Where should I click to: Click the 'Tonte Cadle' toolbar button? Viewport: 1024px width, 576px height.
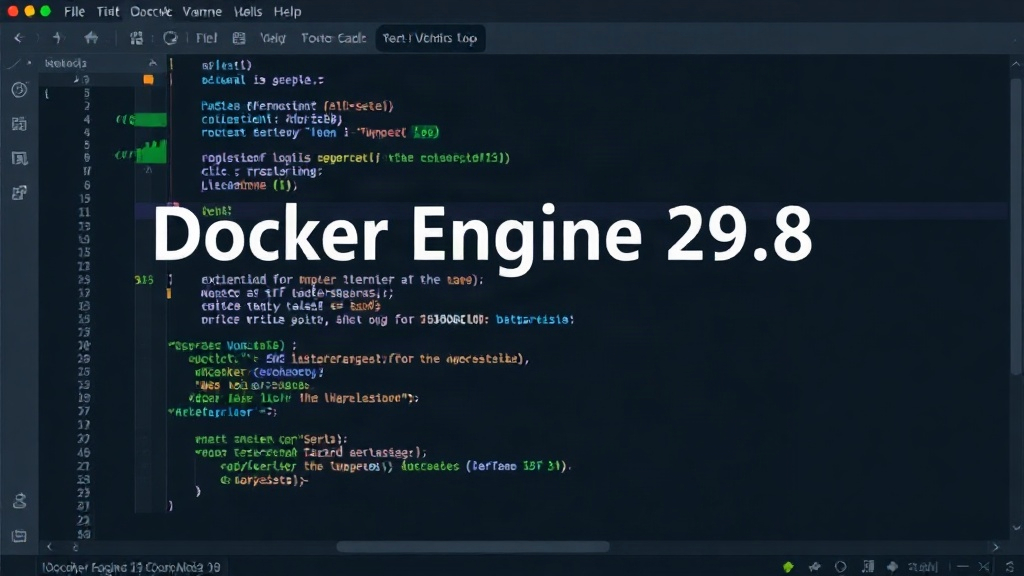pos(334,39)
